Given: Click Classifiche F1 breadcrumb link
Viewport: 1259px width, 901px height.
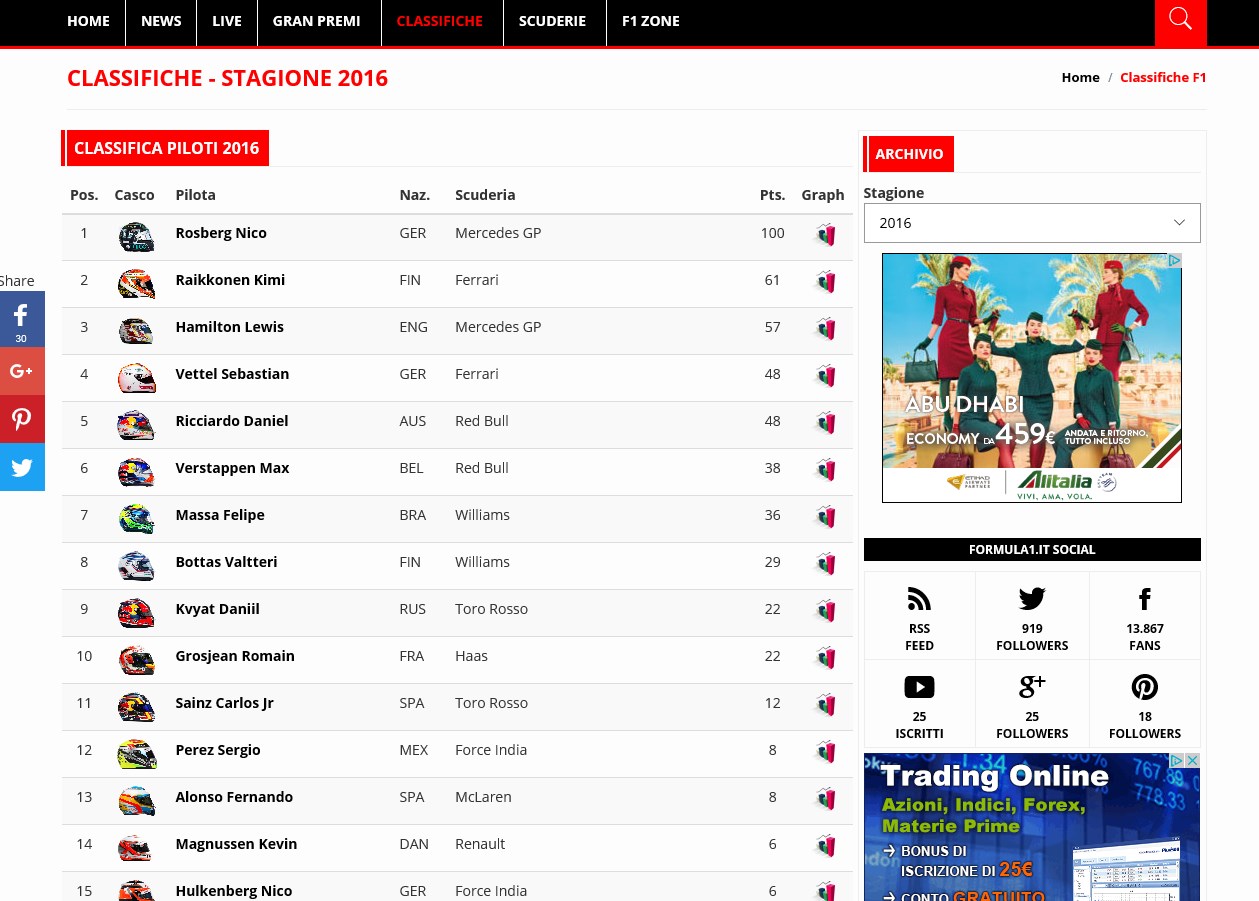Looking at the screenshot, I should 1163,77.
